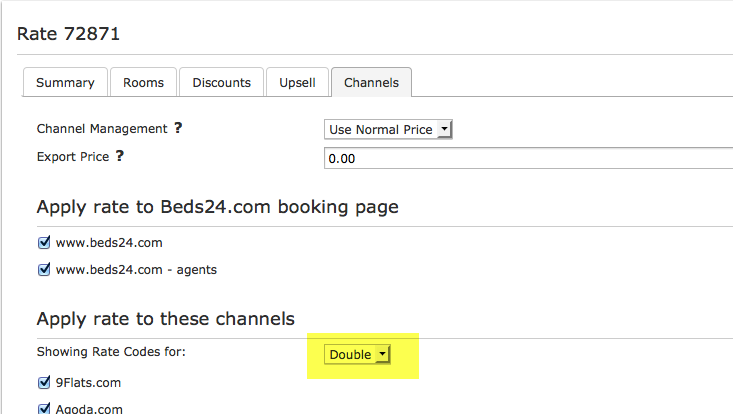
Task: Open the Double rate codes dropdown
Action: [x=357, y=355]
